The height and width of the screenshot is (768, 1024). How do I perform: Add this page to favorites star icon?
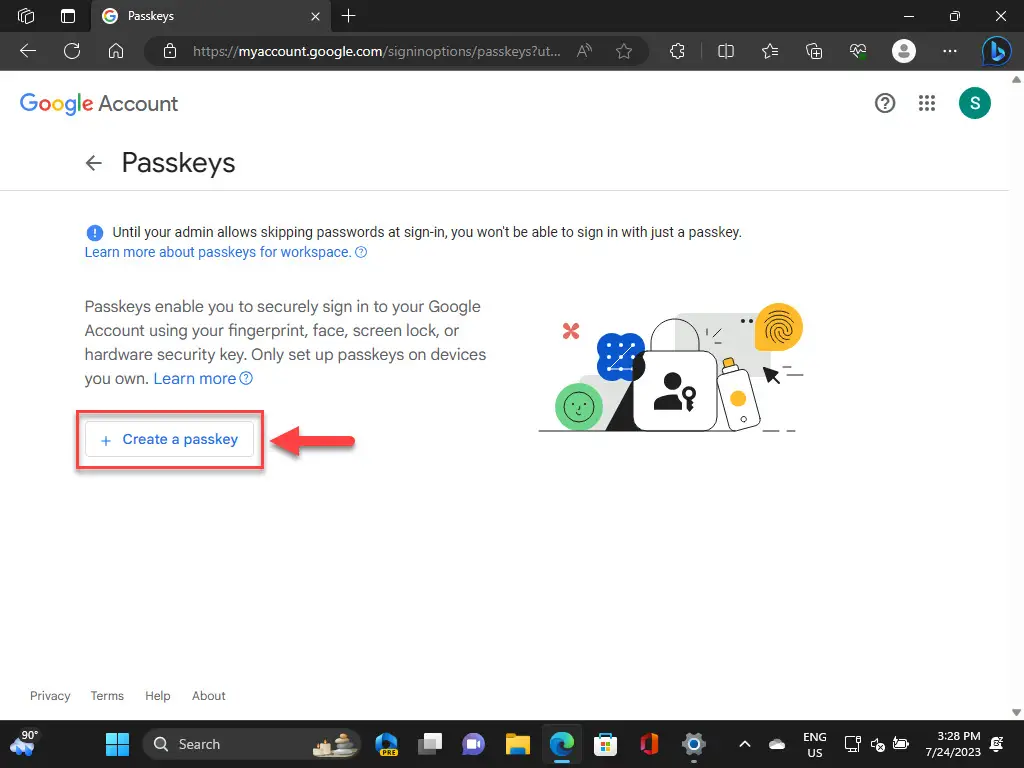[624, 51]
